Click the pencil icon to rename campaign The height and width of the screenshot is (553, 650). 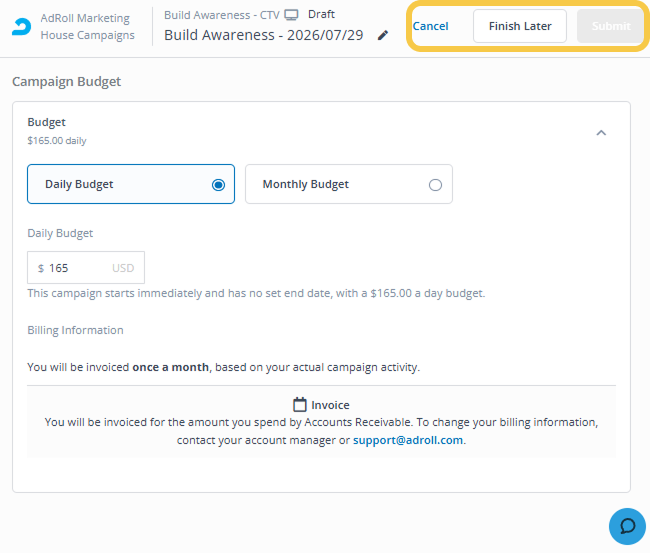tap(383, 35)
